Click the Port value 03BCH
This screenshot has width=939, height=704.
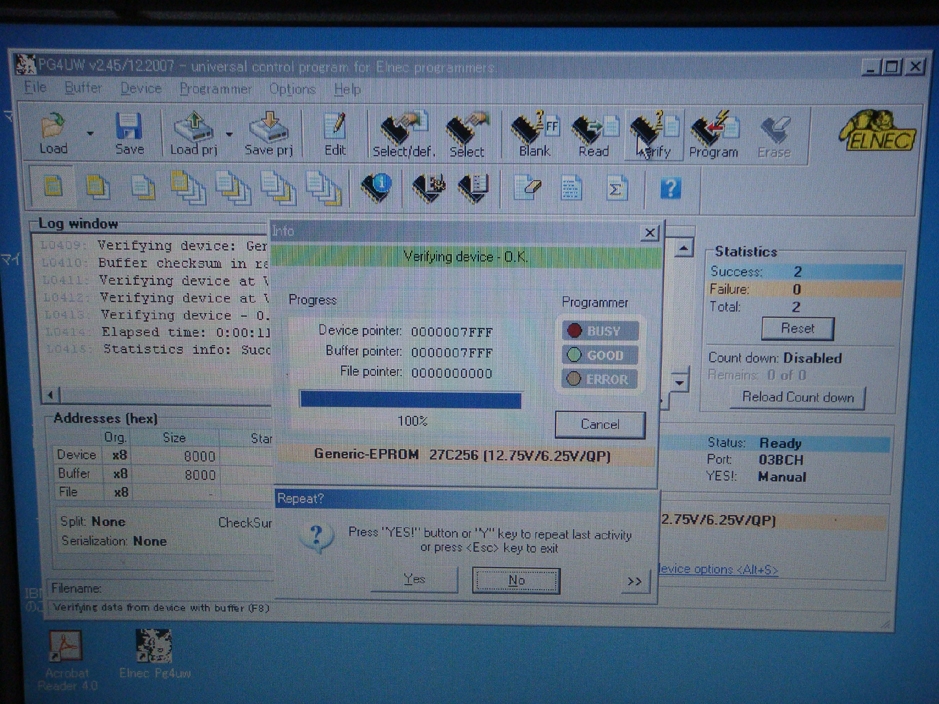(781, 460)
